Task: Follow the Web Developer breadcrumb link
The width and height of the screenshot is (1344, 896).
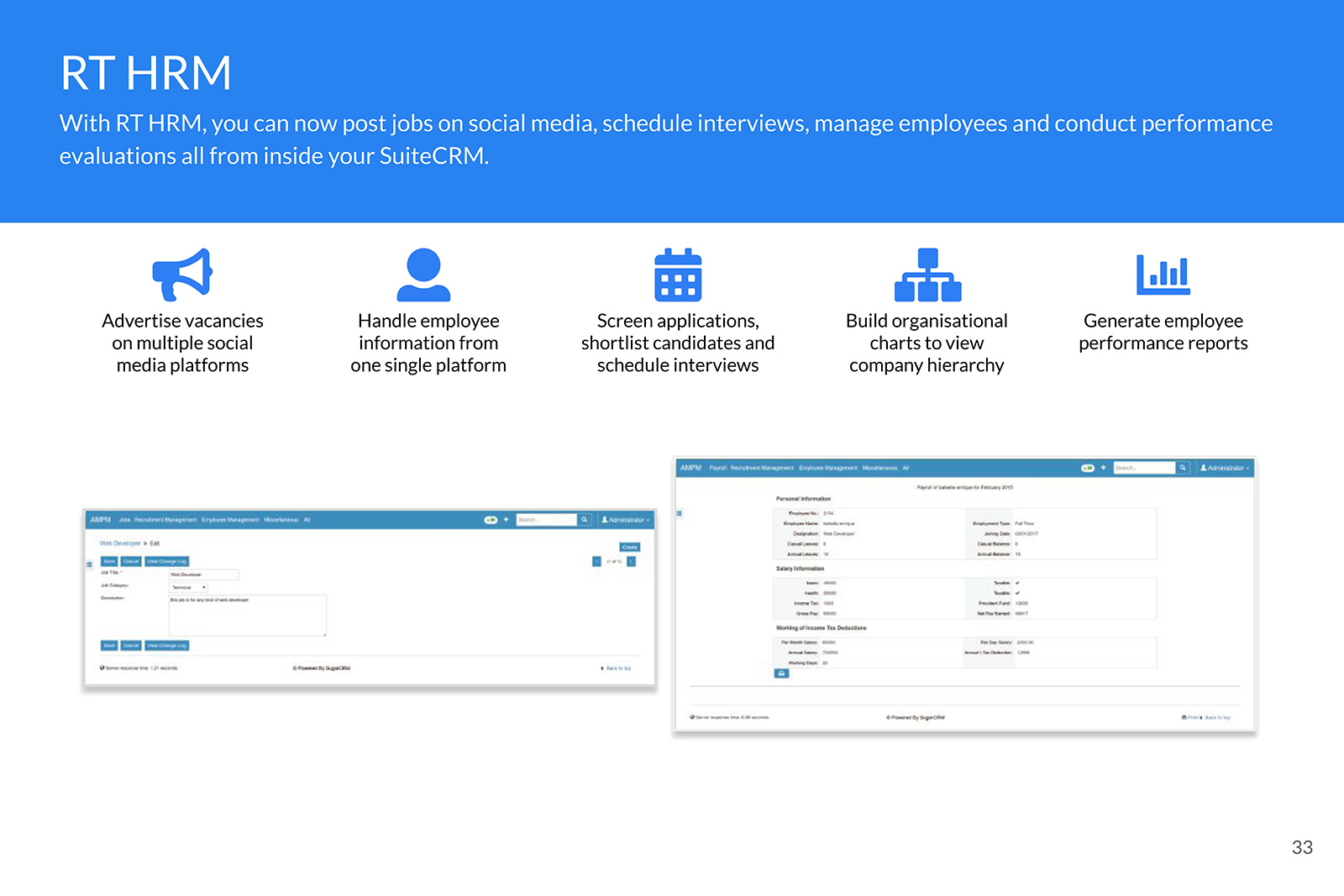Action: [x=120, y=543]
